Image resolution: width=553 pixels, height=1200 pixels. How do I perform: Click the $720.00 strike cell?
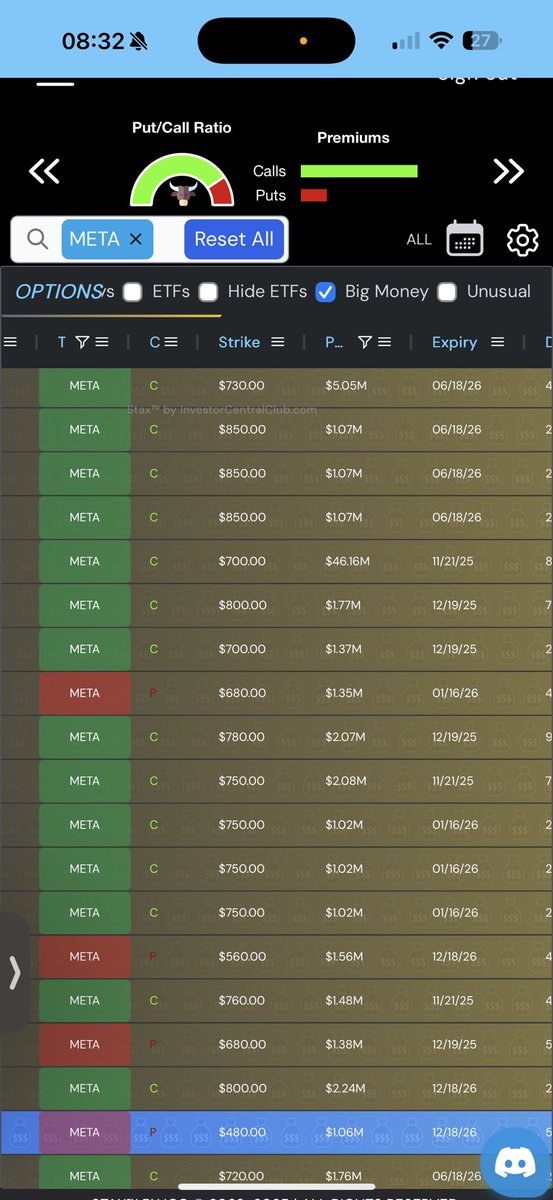[242, 1176]
